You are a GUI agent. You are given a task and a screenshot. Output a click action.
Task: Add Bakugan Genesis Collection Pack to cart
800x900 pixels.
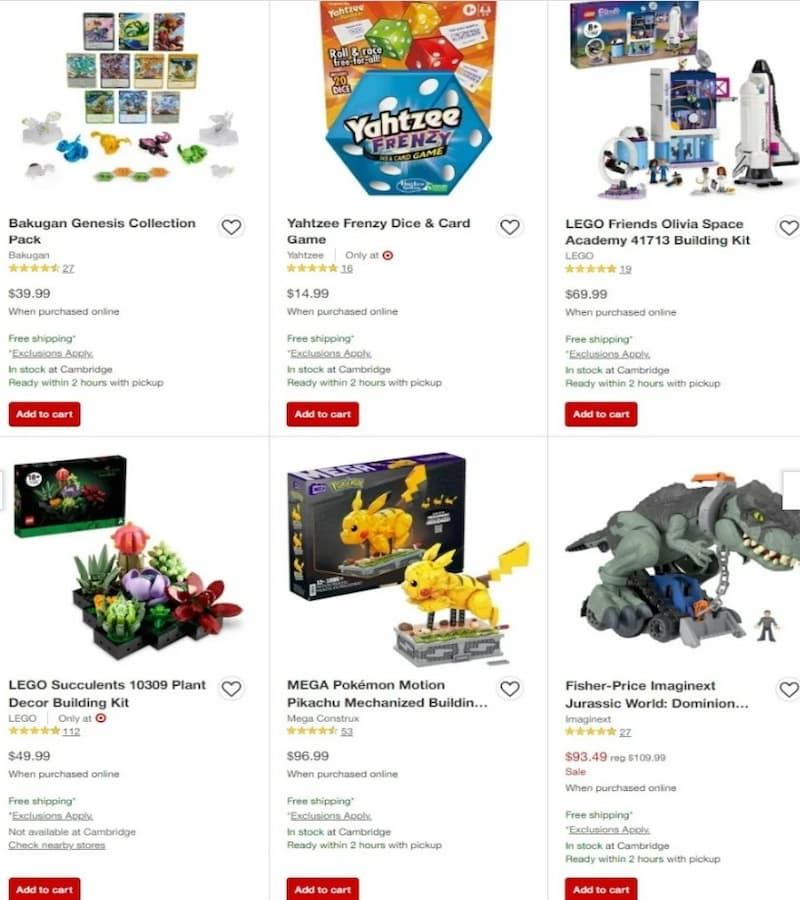(44, 414)
